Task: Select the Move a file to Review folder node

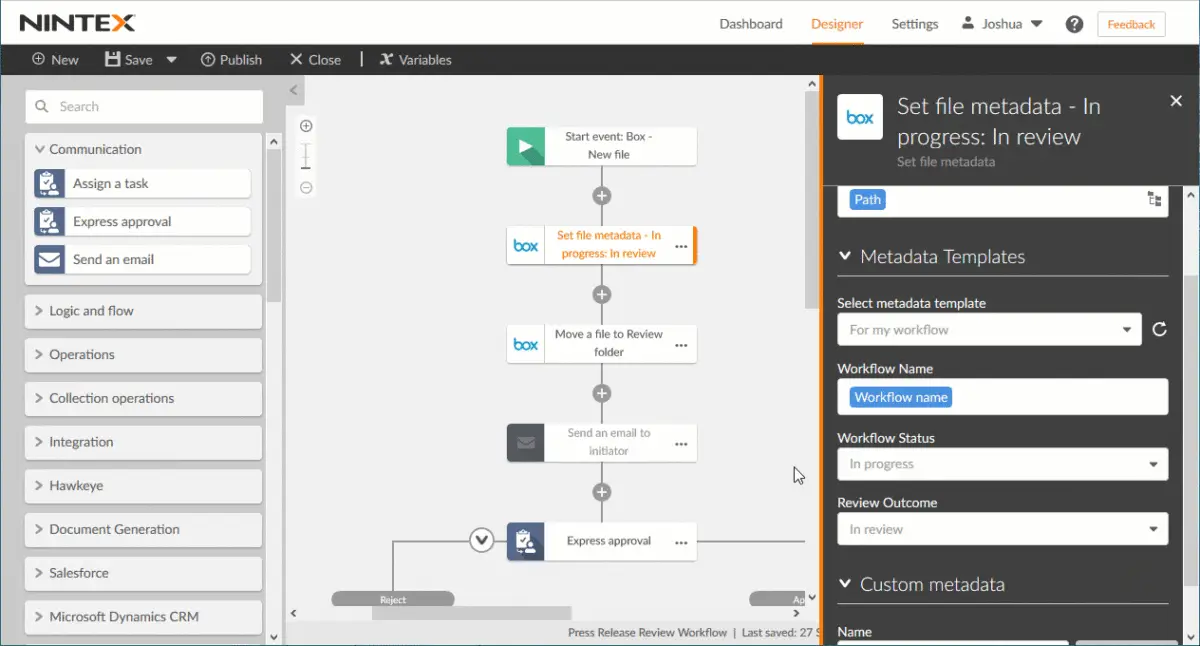Action: point(601,343)
